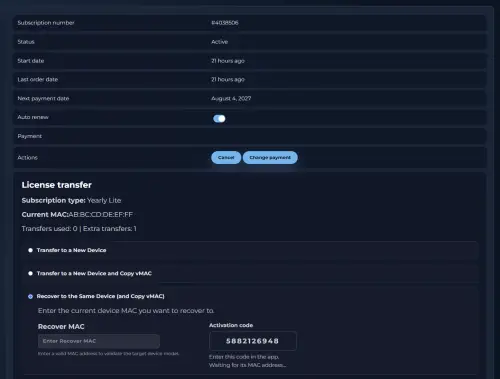
Task: Click the Current MAC address text
Action: (77, 214)
